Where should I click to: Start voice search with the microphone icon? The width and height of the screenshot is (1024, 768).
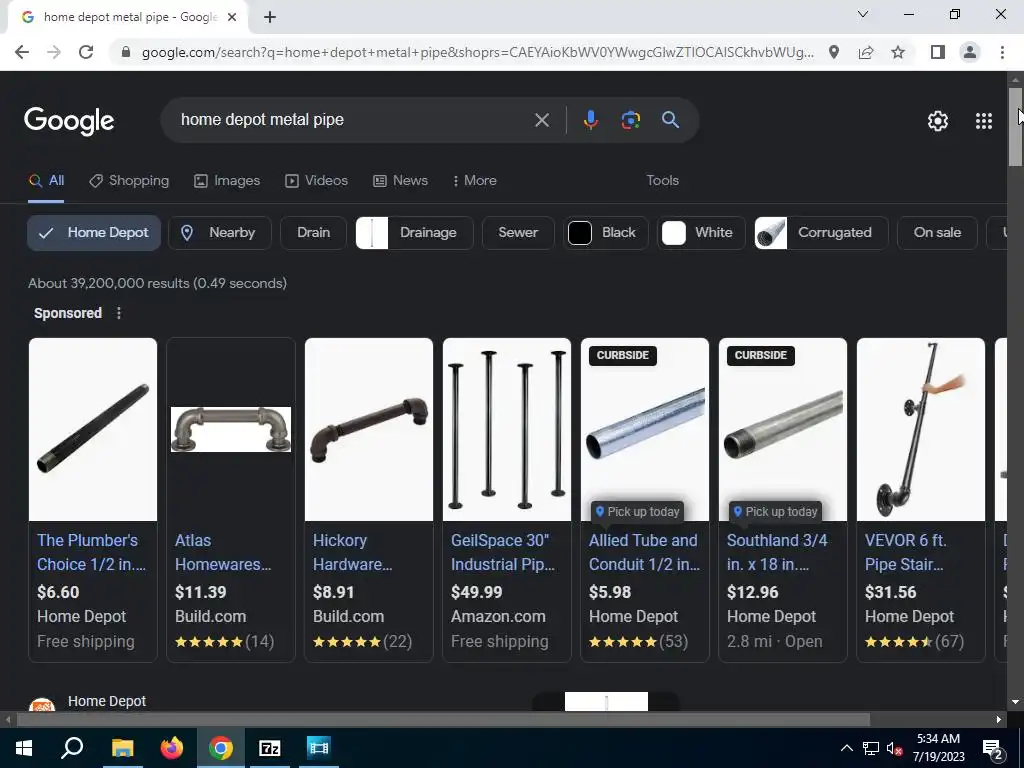(x=590, y=120)
